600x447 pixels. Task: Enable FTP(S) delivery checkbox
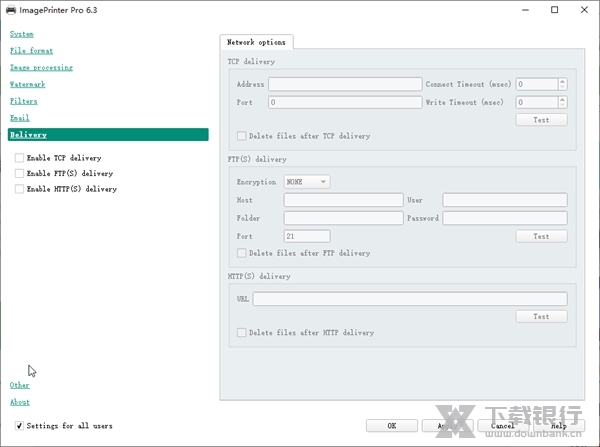19,173
